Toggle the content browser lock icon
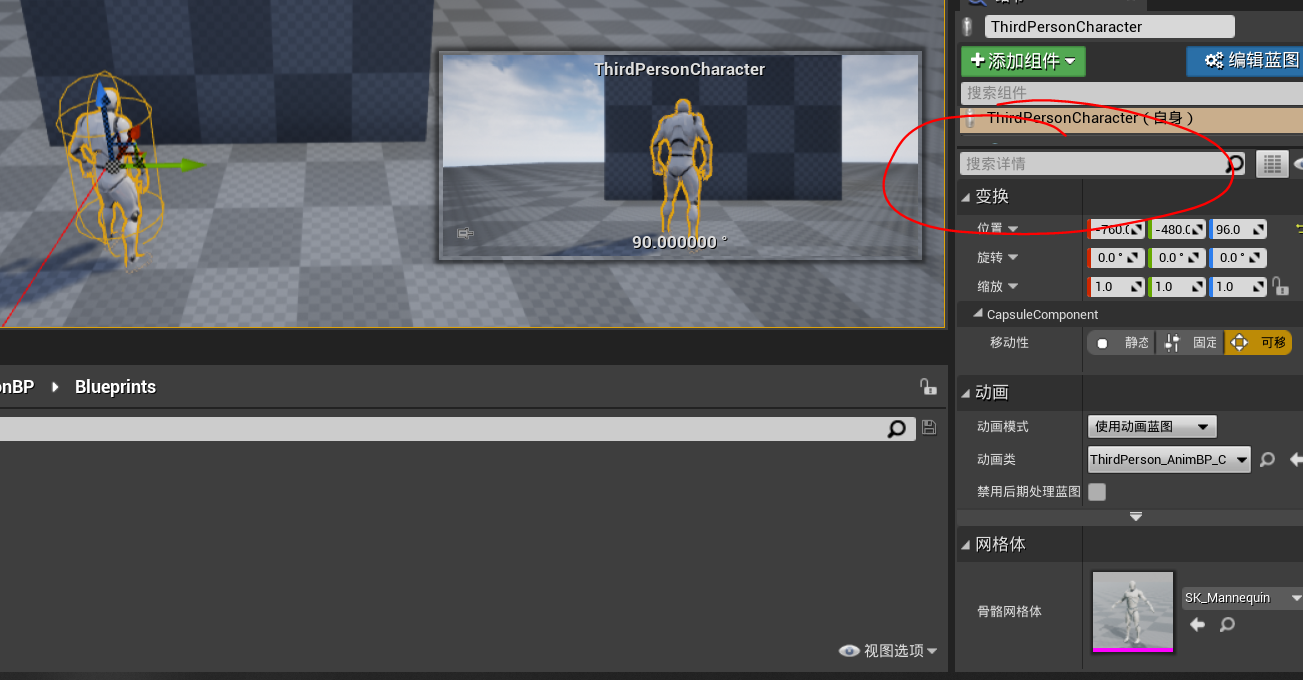Viewport: 1303px width, 680px height. [928, 387]
